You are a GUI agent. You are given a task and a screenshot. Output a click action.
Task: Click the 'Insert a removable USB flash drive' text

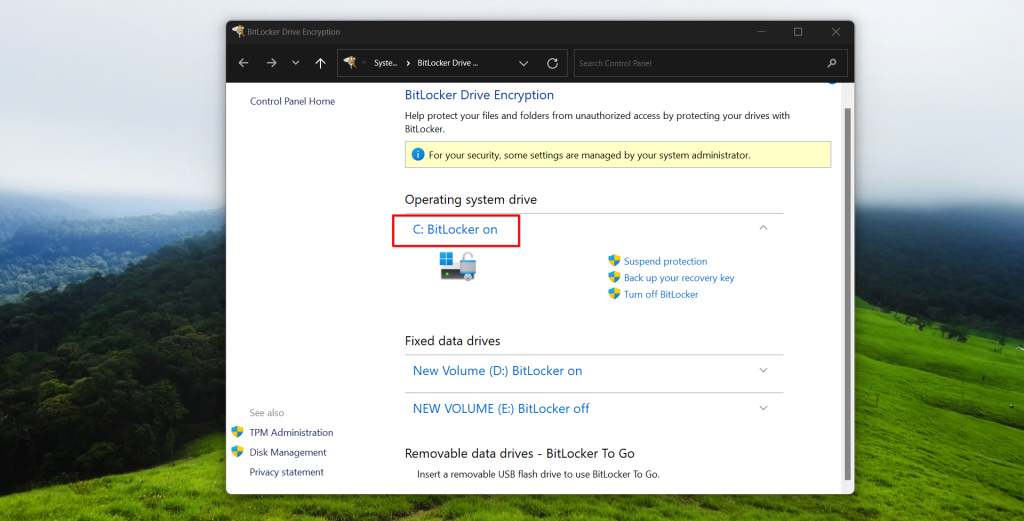(x=538, y=475)
